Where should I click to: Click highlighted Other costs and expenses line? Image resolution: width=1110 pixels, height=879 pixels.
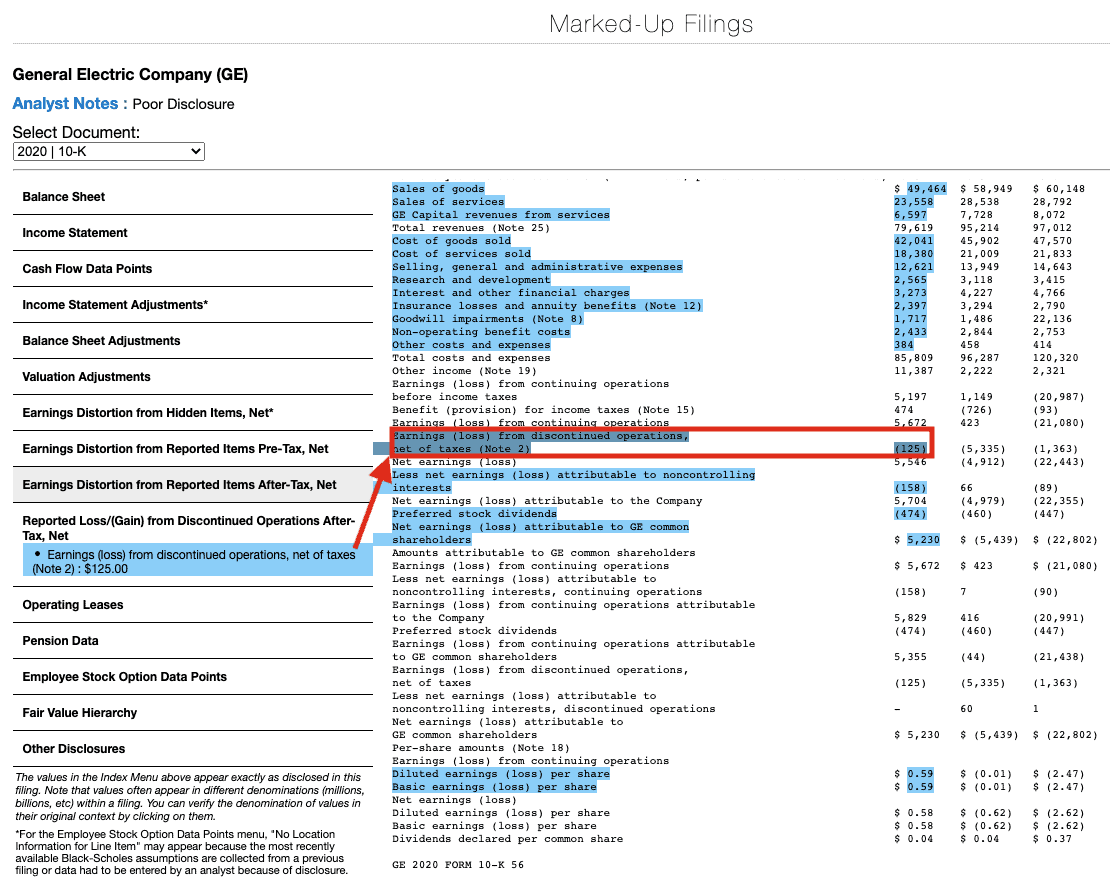point(471,345)
